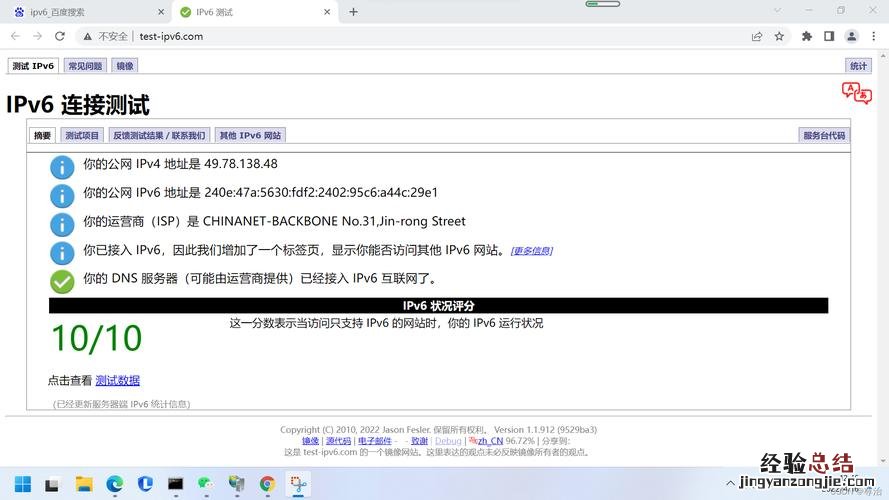889x500 pixels.
Task: Bookmark this page with the star icon
Action: 779,36
